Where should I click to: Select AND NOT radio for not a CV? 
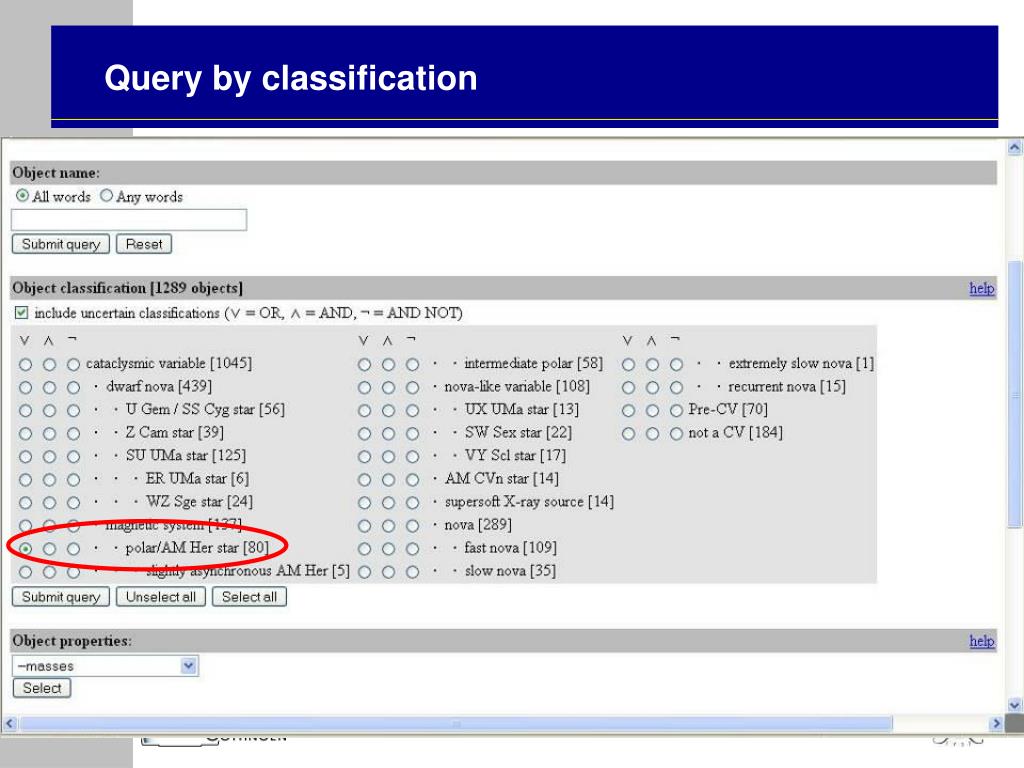[x=677, y=434]
